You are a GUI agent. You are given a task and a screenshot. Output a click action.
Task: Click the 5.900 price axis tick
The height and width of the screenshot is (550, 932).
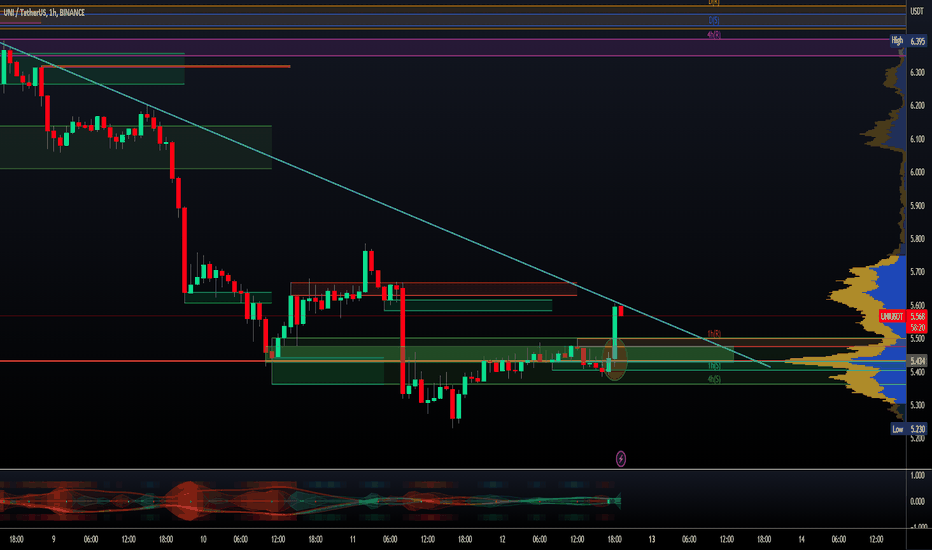(x=917, y=206)
